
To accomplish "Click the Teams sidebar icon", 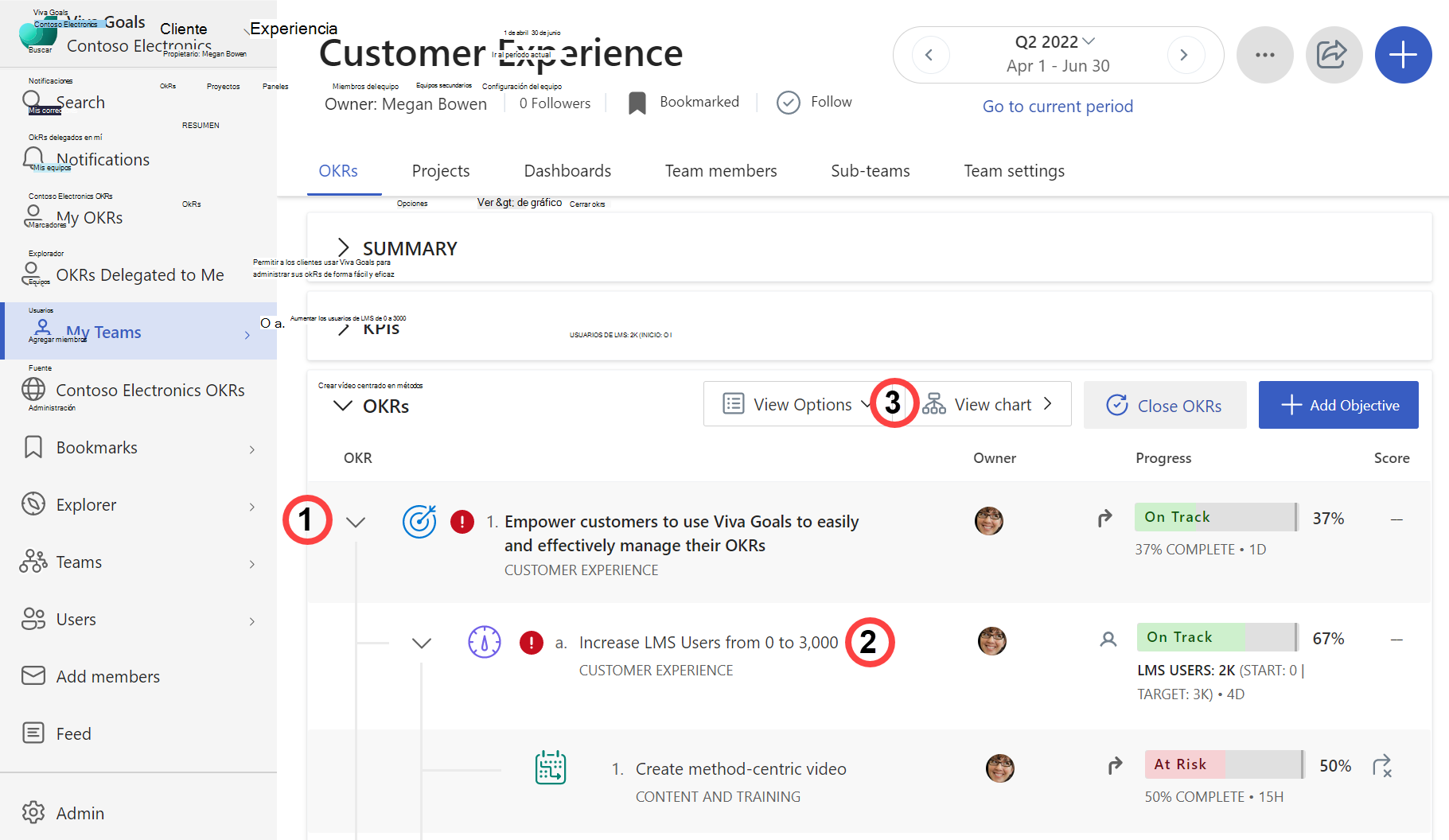I will click(33, 561).
